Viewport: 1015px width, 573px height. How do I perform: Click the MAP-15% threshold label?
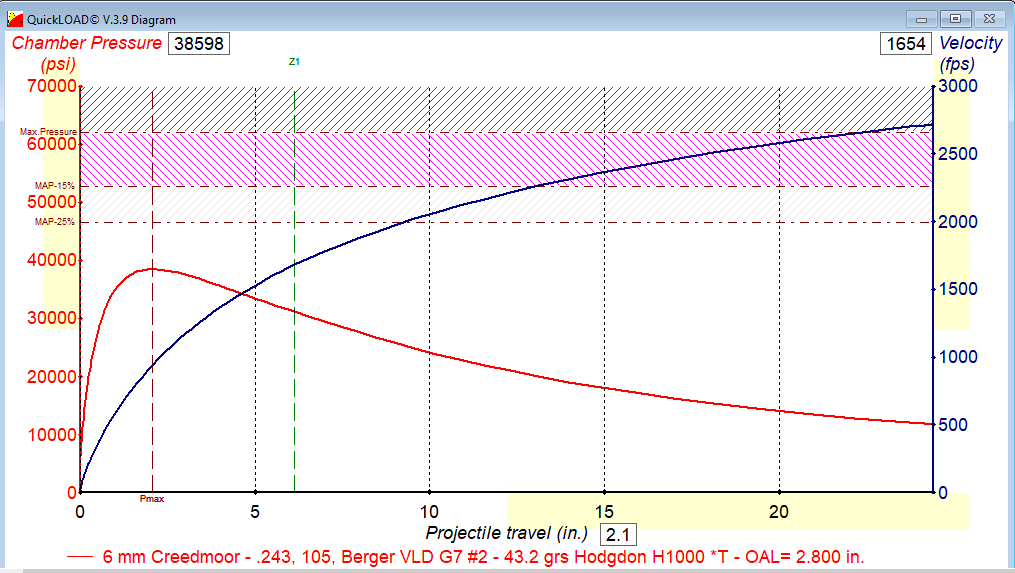click(x=55, y=186)
